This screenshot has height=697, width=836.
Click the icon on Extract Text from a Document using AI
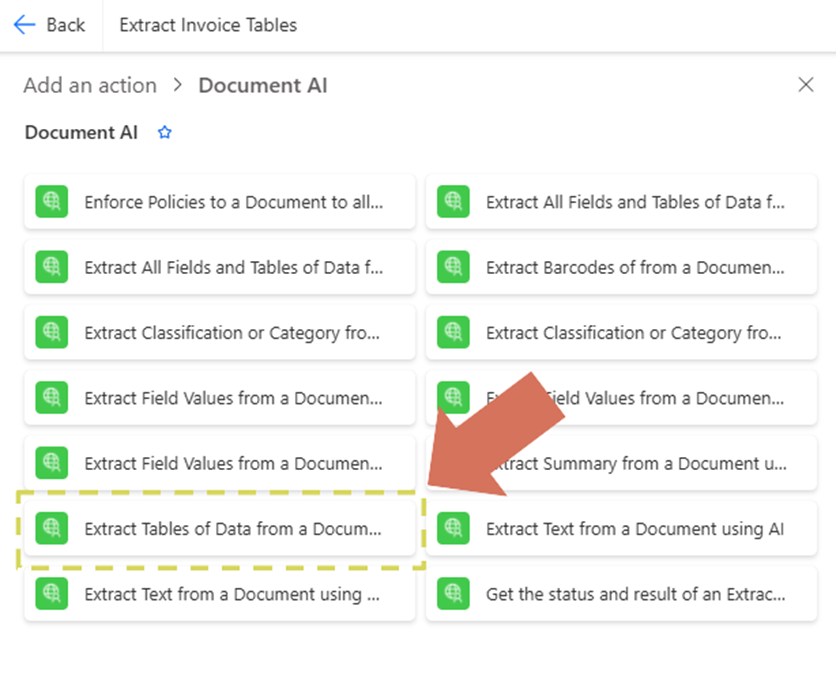pyautogui.click(x=454, y=529)
